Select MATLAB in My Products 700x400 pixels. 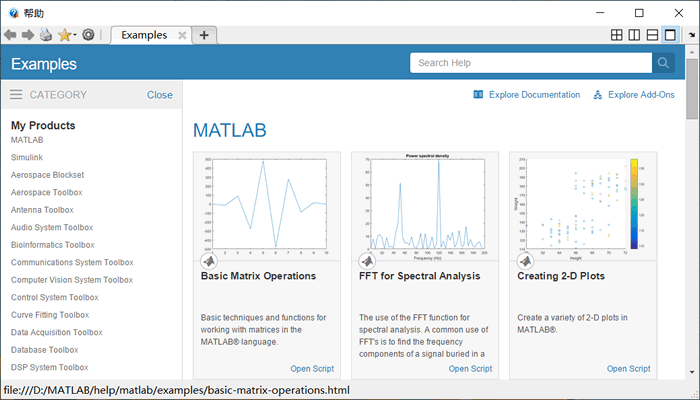(27, 140)
